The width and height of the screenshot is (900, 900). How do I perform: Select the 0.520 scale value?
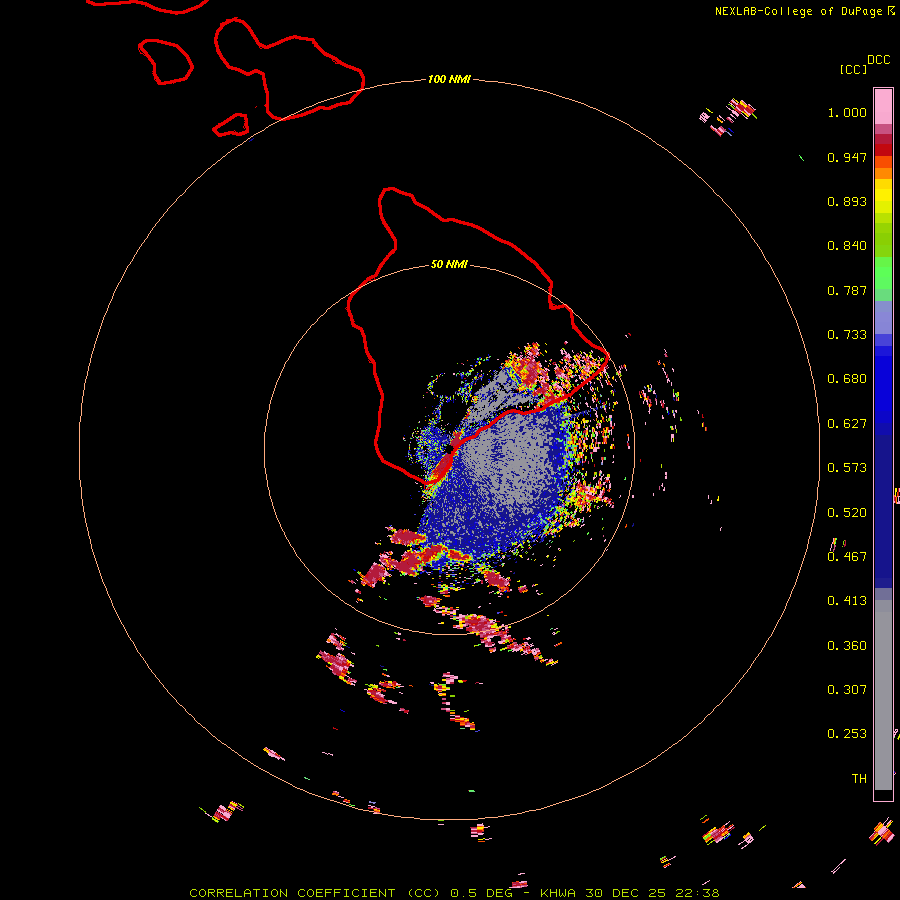coord(847,513)
